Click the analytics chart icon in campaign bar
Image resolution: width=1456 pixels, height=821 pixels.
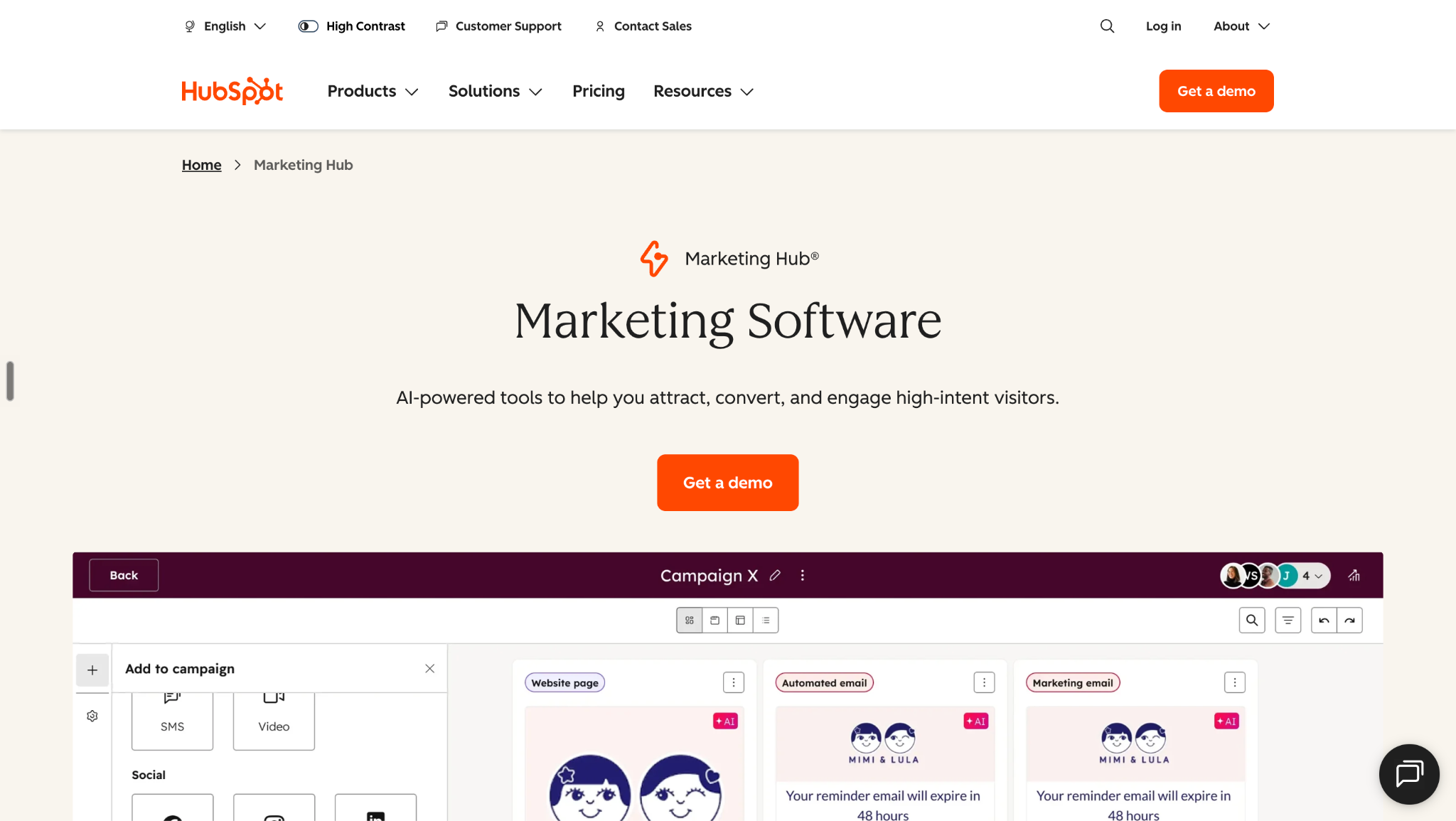click(1354, 576)
